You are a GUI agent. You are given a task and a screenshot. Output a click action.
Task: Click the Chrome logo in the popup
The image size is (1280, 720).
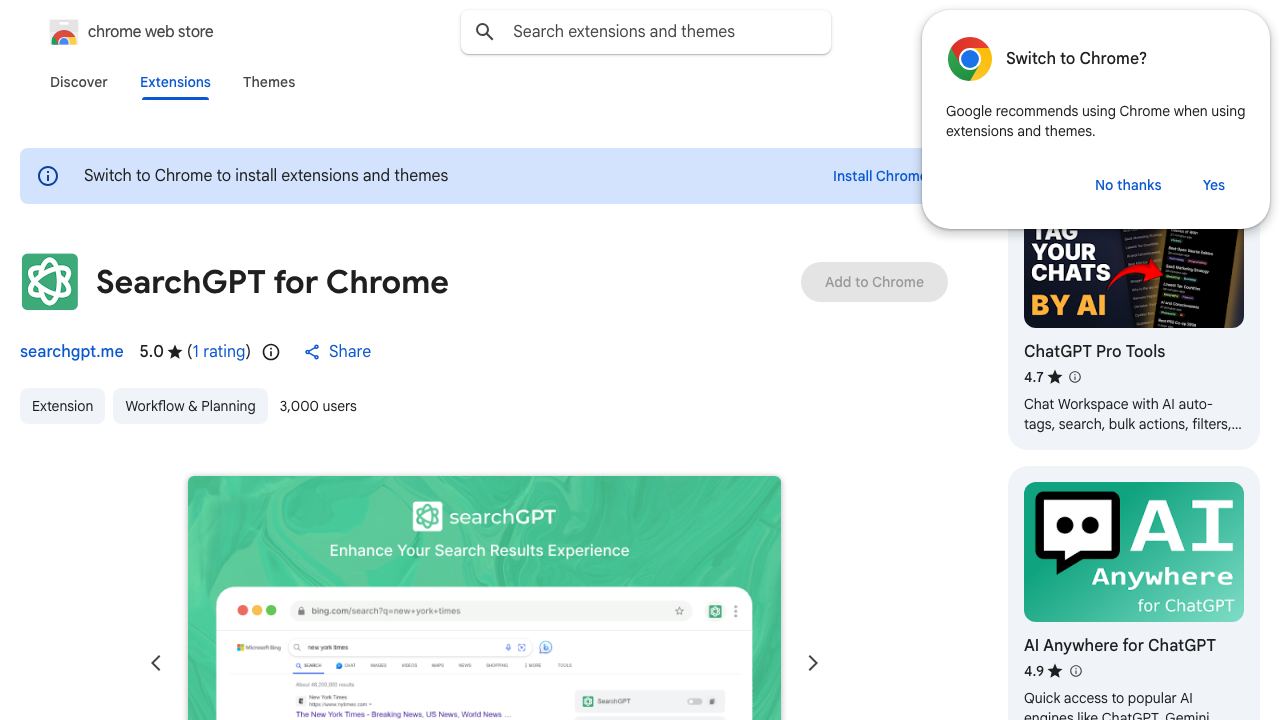point(970,59)
